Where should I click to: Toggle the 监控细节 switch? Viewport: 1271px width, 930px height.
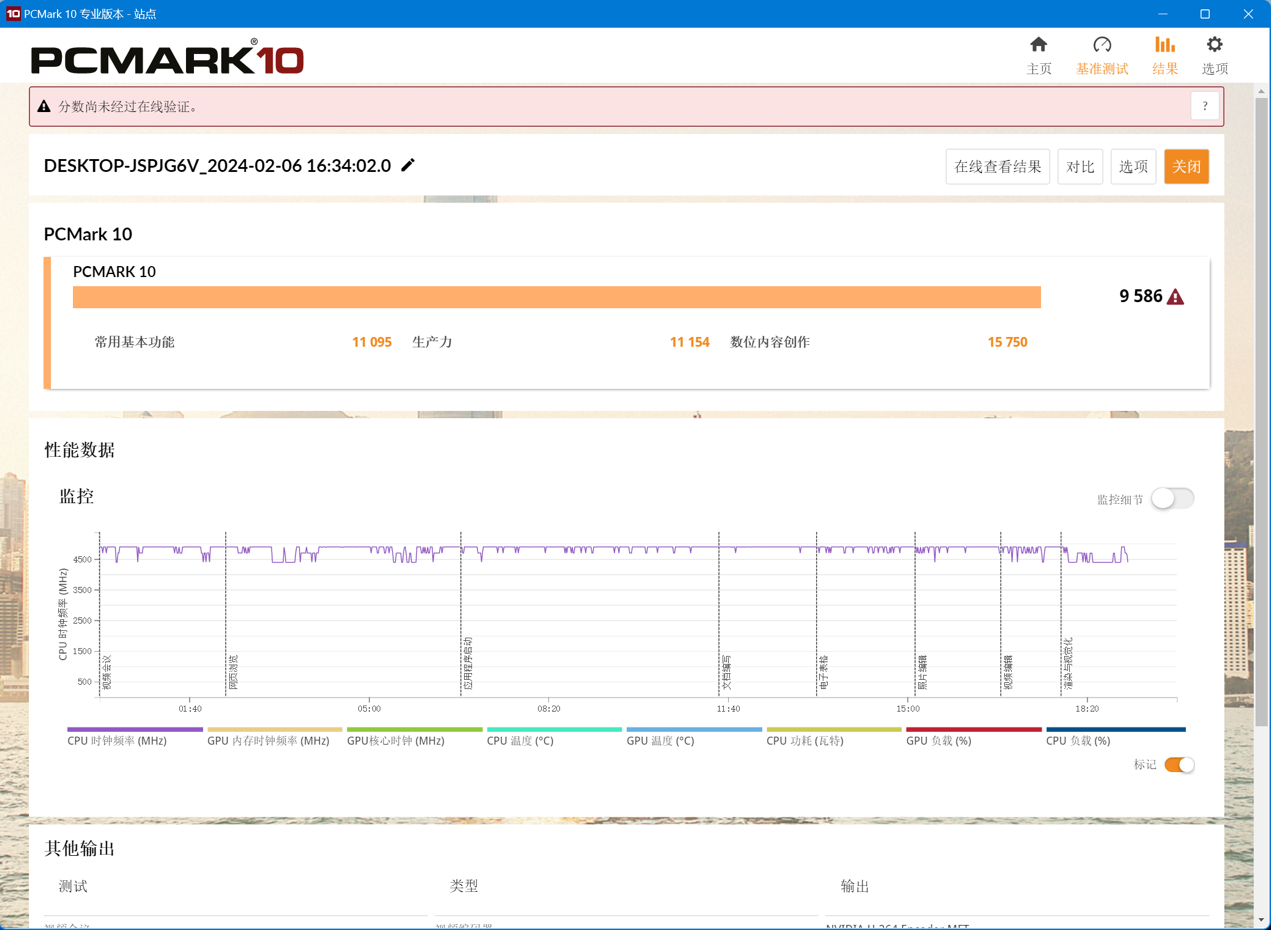pos(1172,498)
